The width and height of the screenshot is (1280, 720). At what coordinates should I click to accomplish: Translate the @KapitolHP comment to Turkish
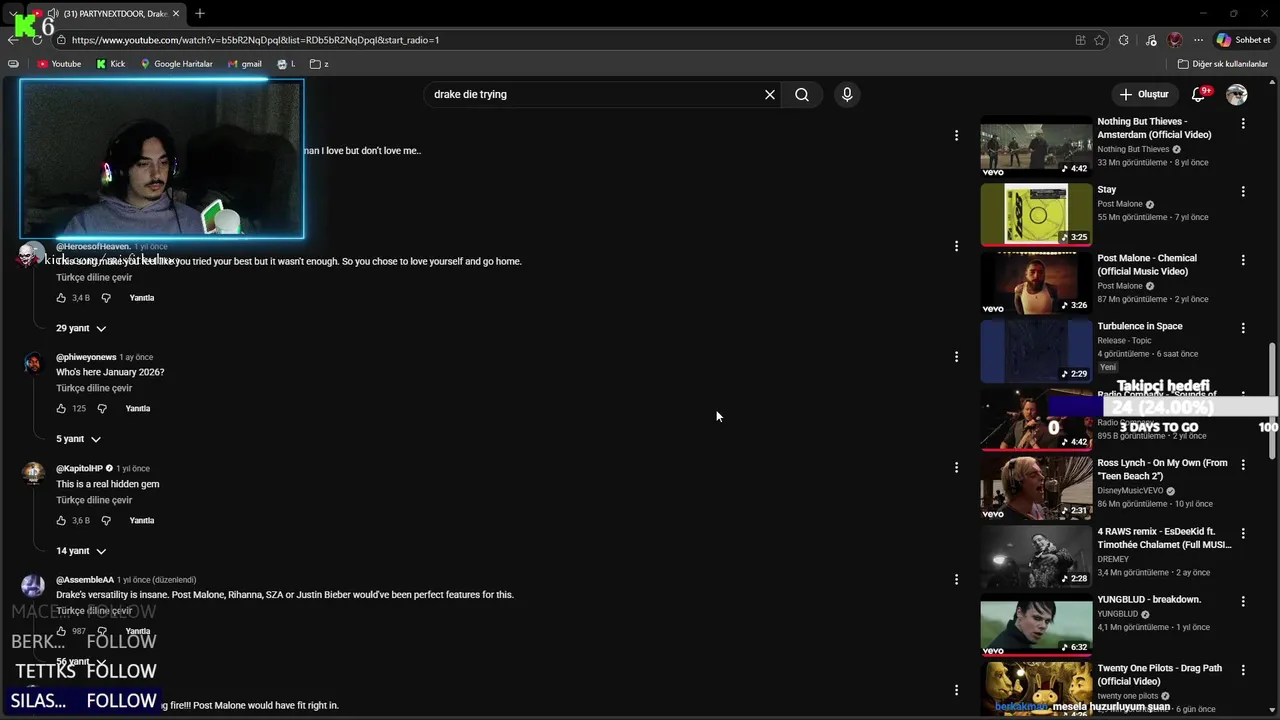click(x=94, y=500)
